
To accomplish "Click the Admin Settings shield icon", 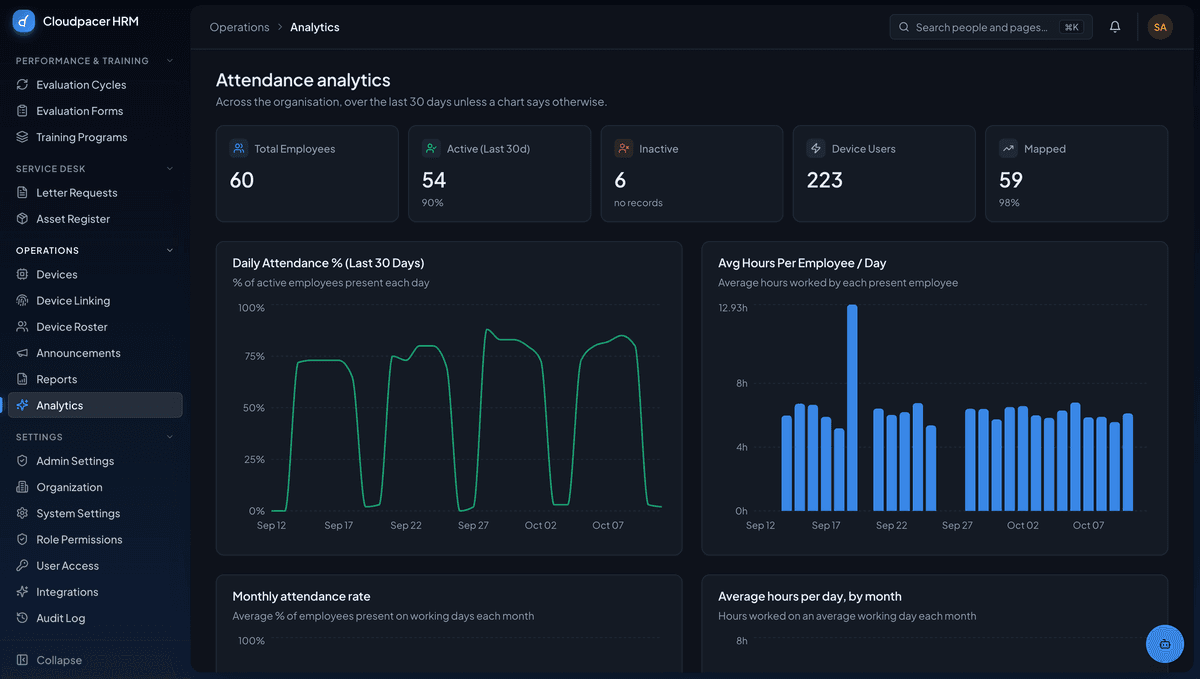I will click(23, 461).
